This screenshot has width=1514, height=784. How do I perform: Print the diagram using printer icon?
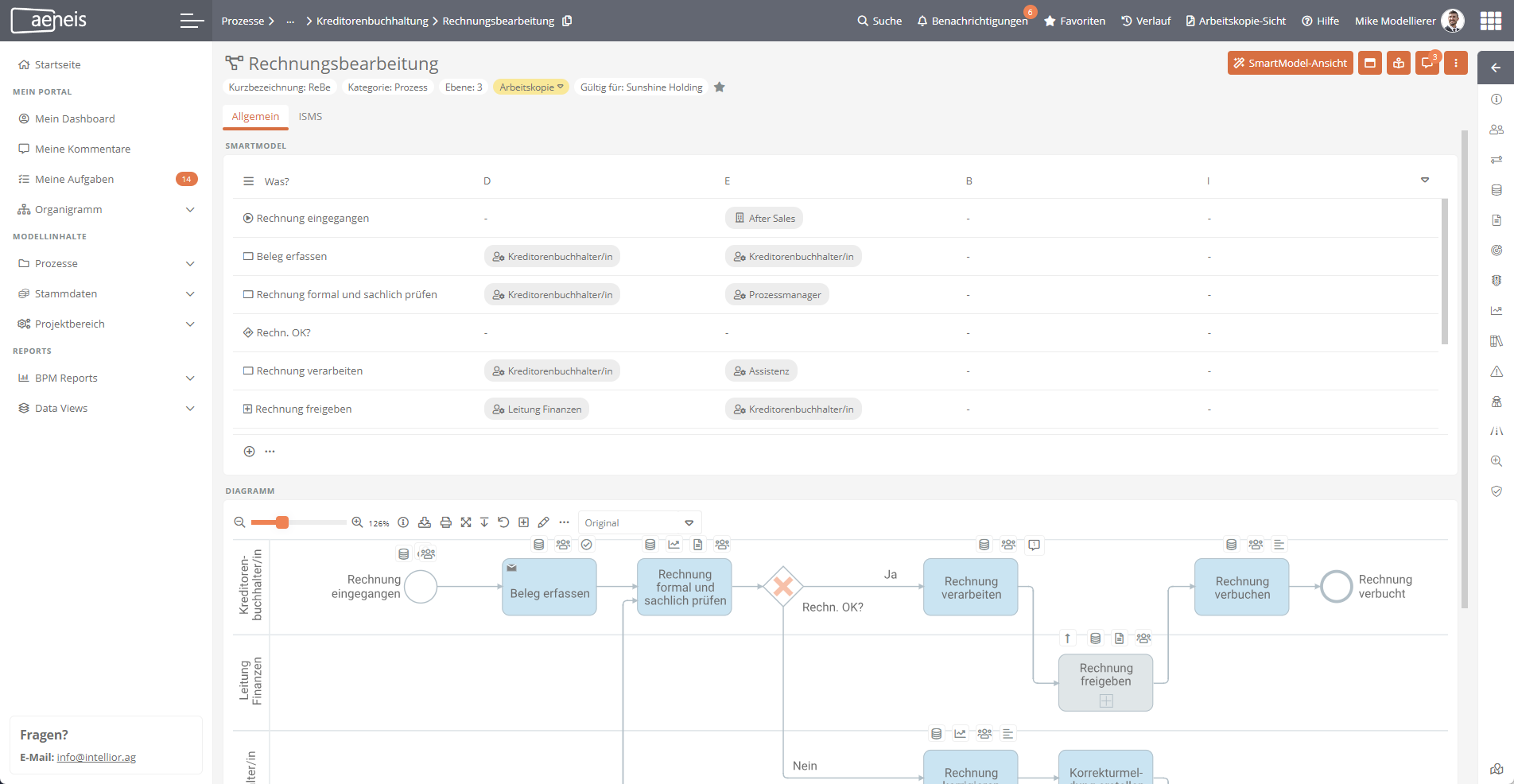(x=445, y=522)
